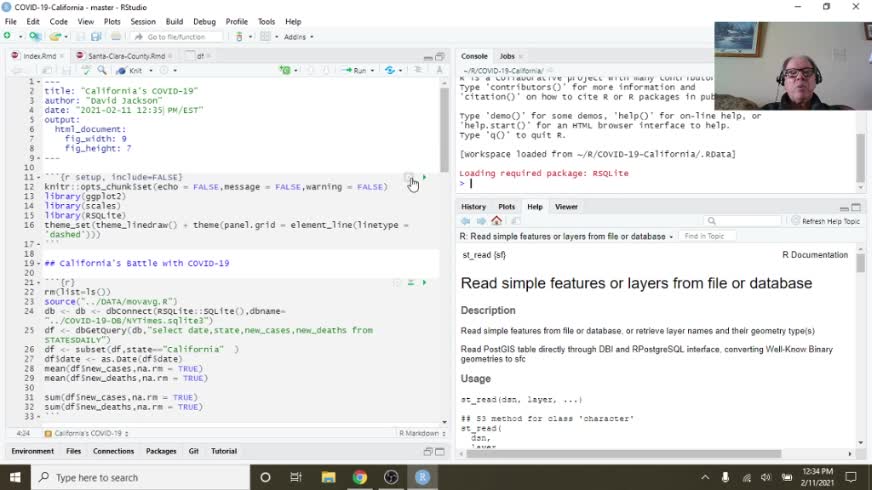The image size is (872, 490).
Task: Click the Find in Topic field
Action: (707, 236)
